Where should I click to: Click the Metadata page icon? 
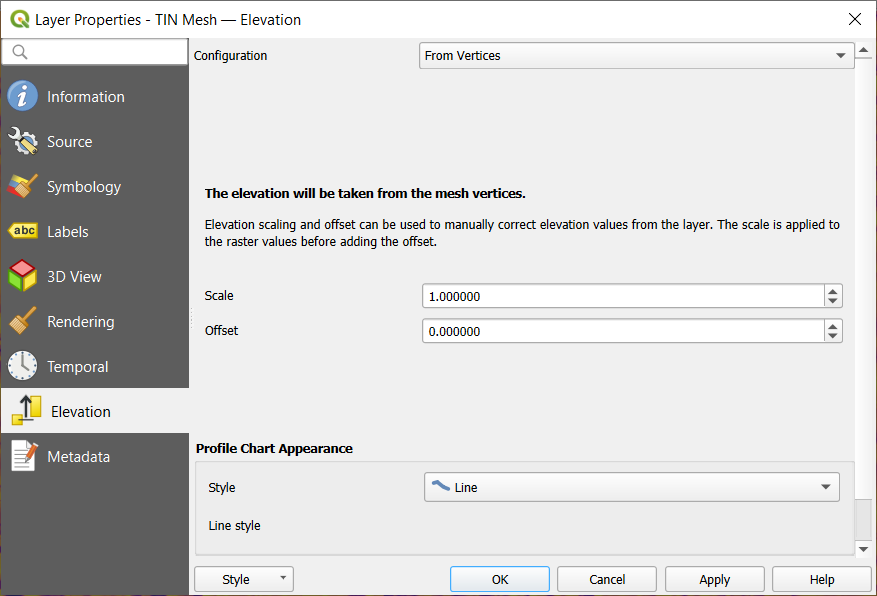22,456
